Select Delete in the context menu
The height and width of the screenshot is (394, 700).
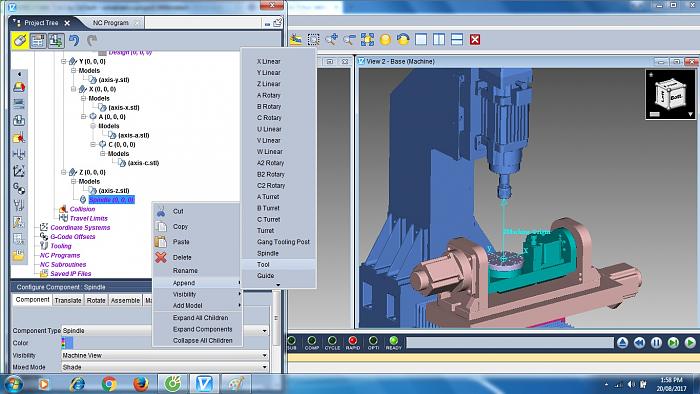pyautogui.click(x=197, y=257)
